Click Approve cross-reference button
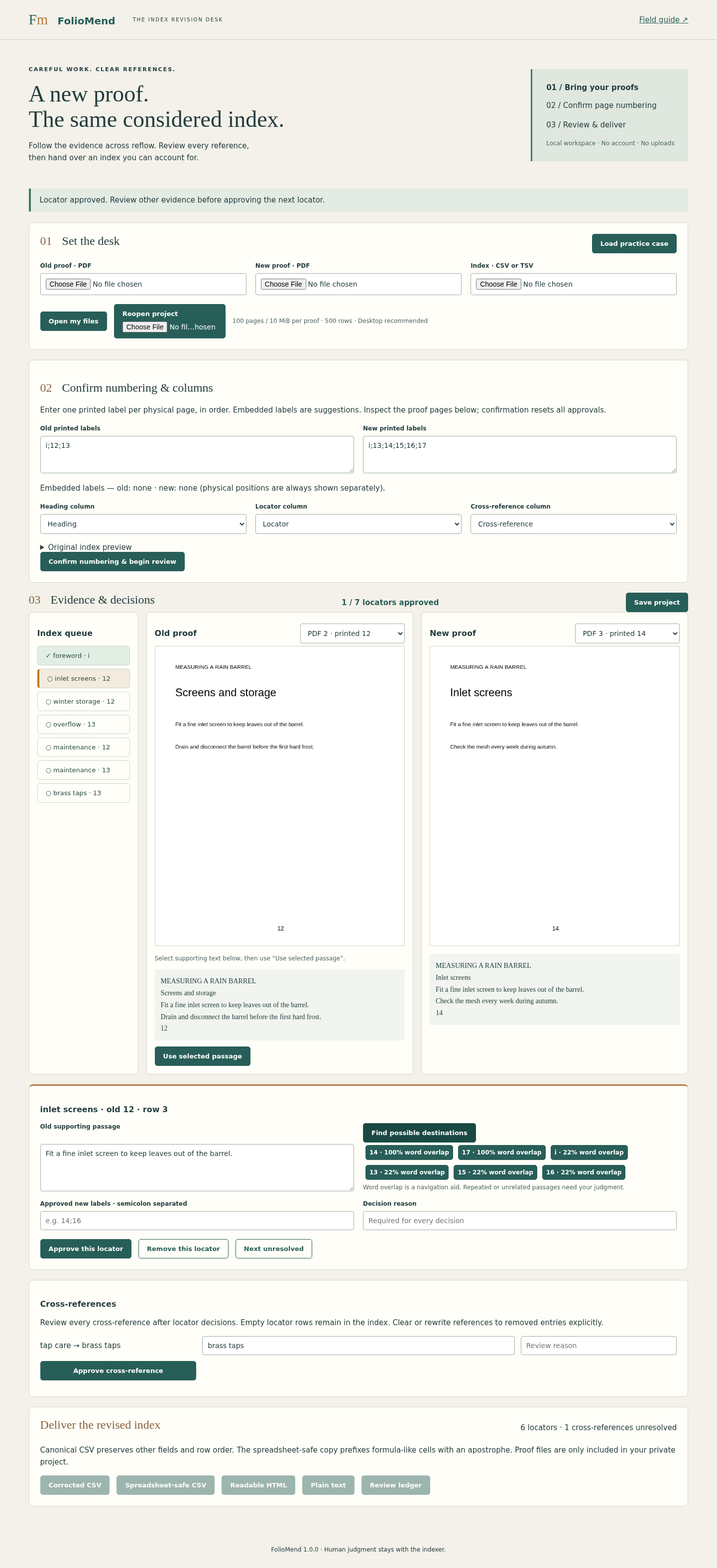Viewport: 717px width, 1568px height. coord(118,1371)
